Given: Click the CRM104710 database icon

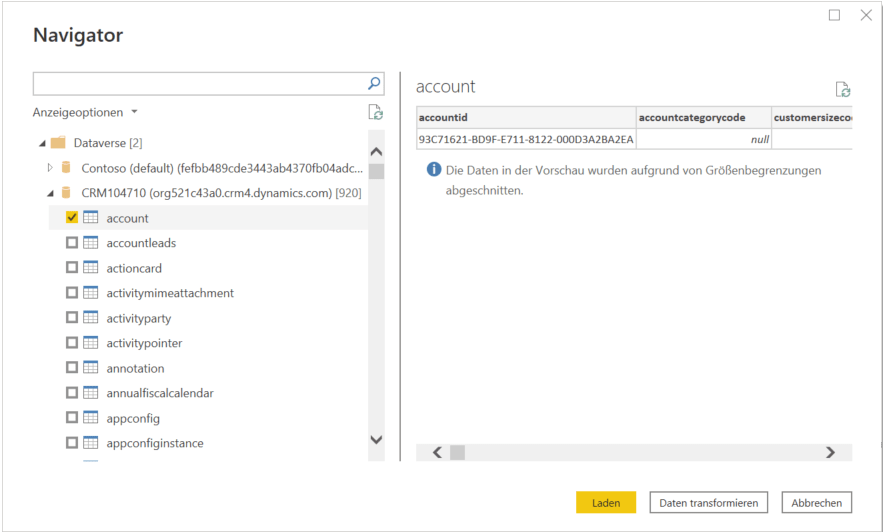Looking at the screenshot, I should click(66, 193).
